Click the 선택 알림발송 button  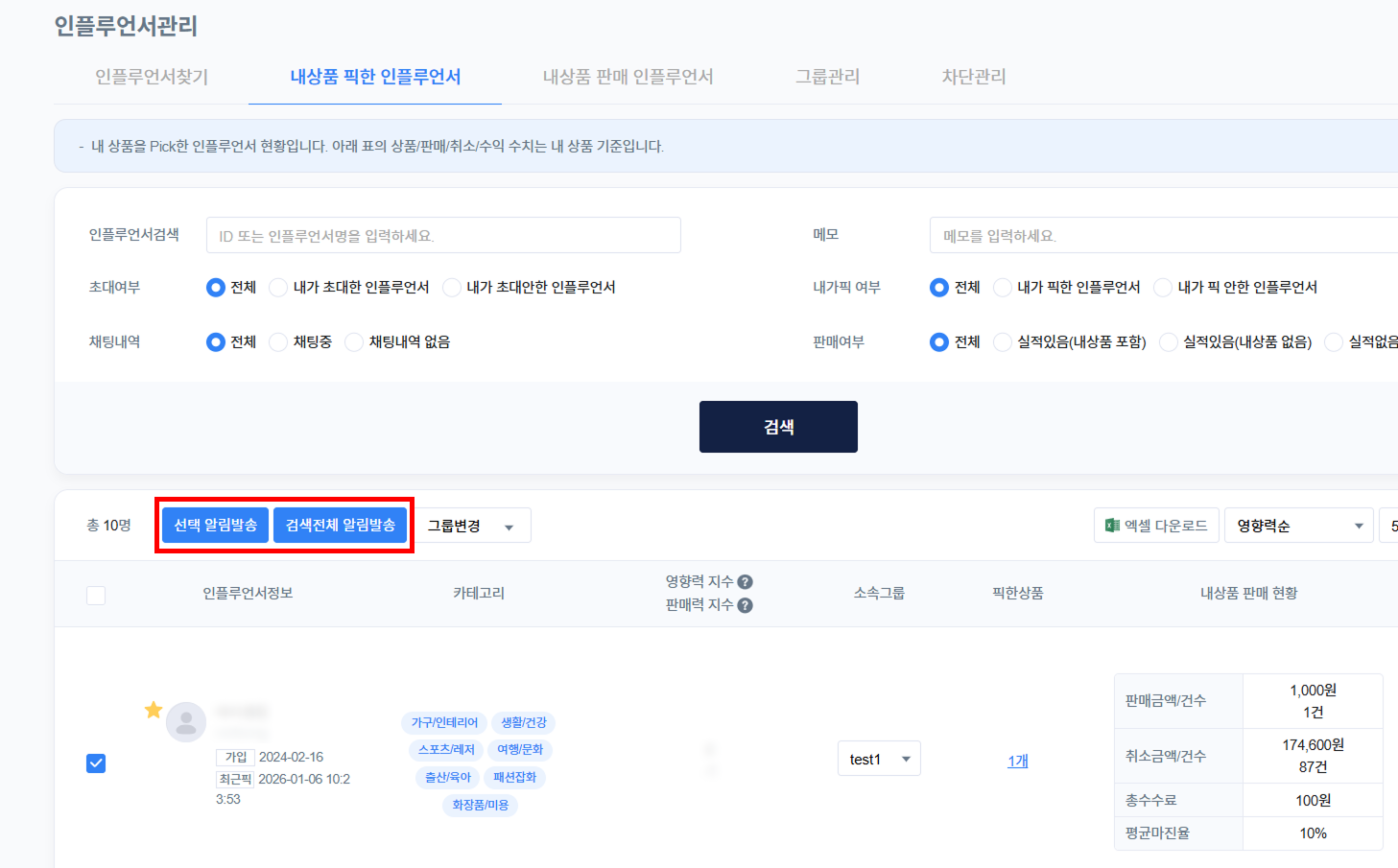(x=216, y=526)
